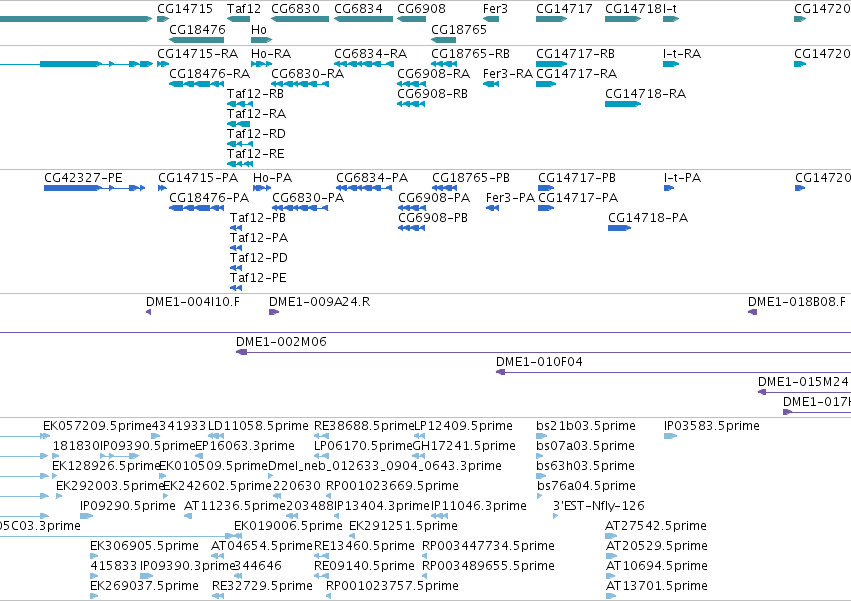Click the teal gene arrow under CG6830
This screenshot has width=851, height=601.
[x=300, y=19]
